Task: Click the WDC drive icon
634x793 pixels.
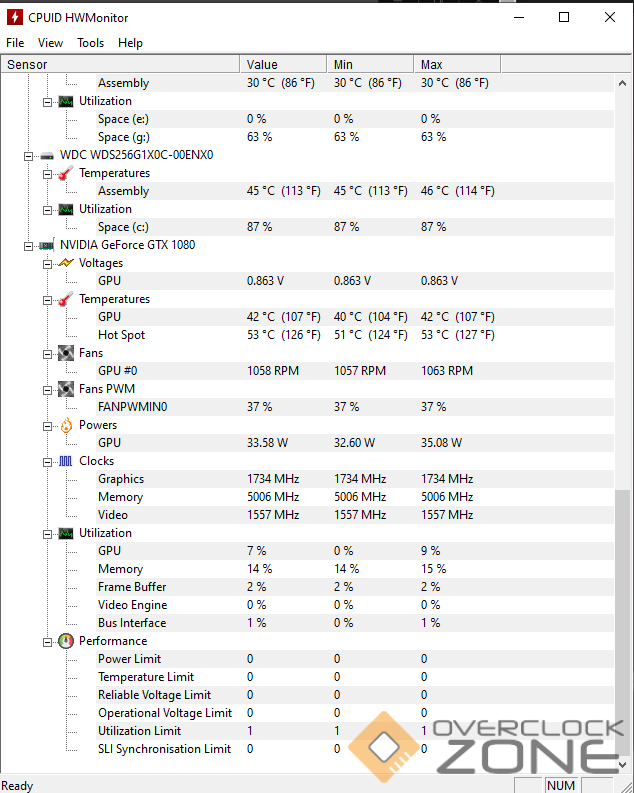Action: point(46,155)
